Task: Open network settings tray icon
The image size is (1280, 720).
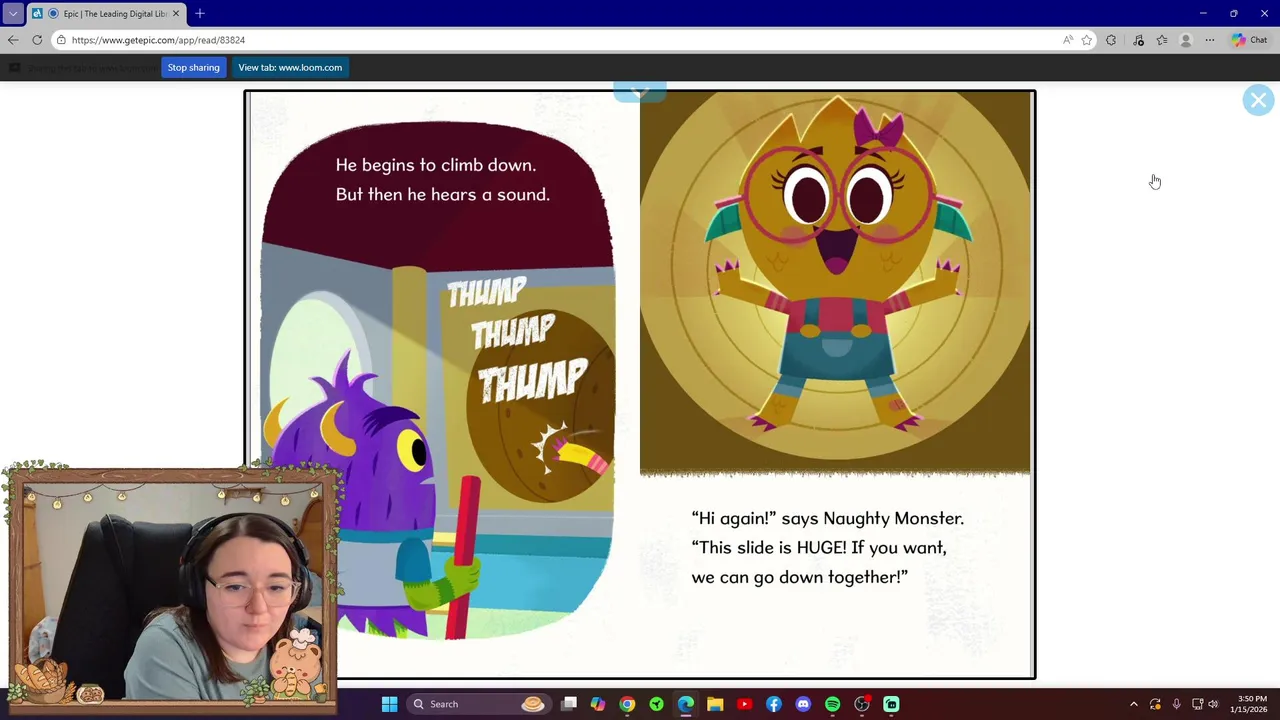Action: tap(1197, 704)
